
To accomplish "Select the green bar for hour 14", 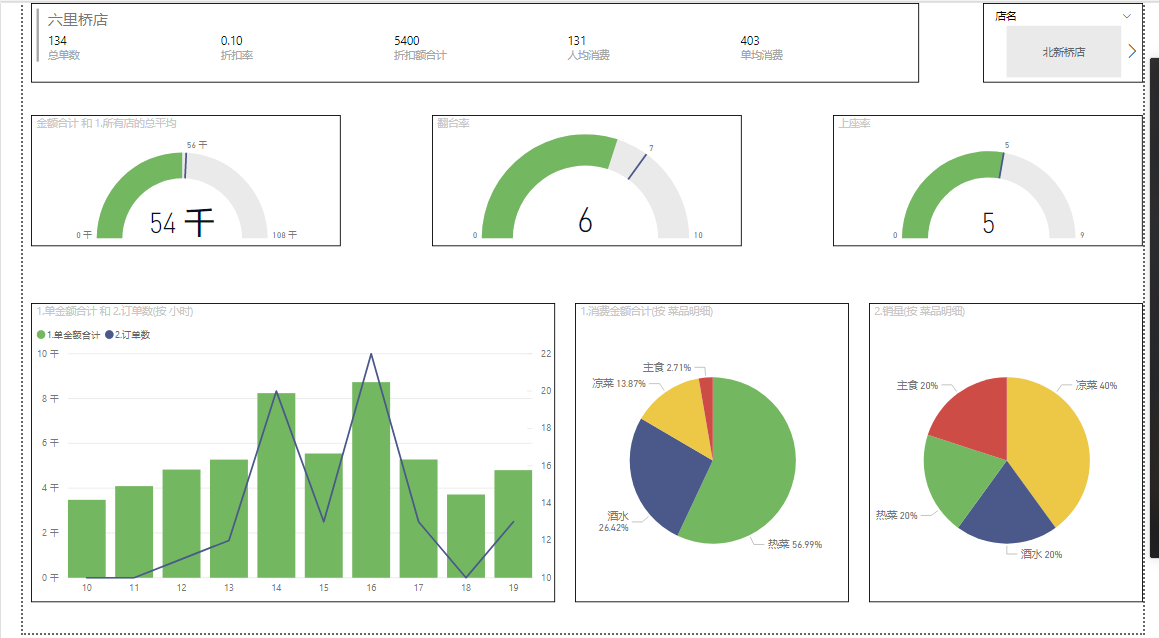I will point(276,485).
